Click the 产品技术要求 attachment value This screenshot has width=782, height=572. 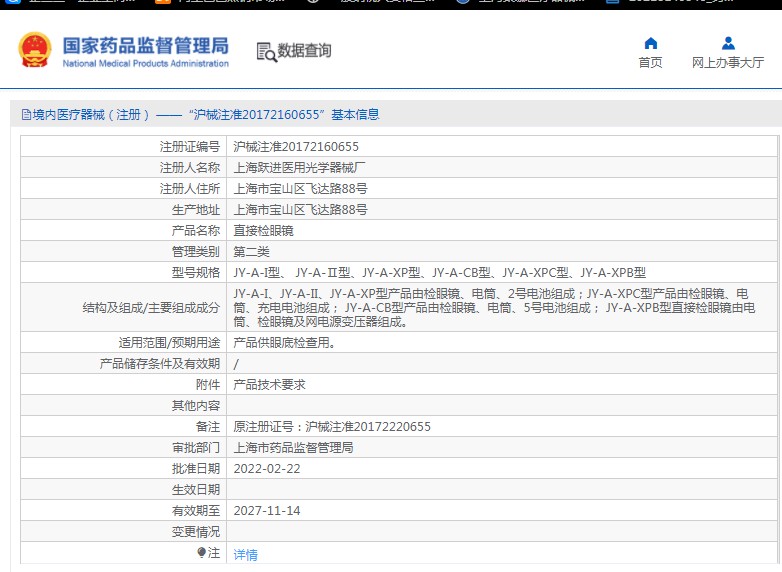pyautogui.click(x=269, y=384)
